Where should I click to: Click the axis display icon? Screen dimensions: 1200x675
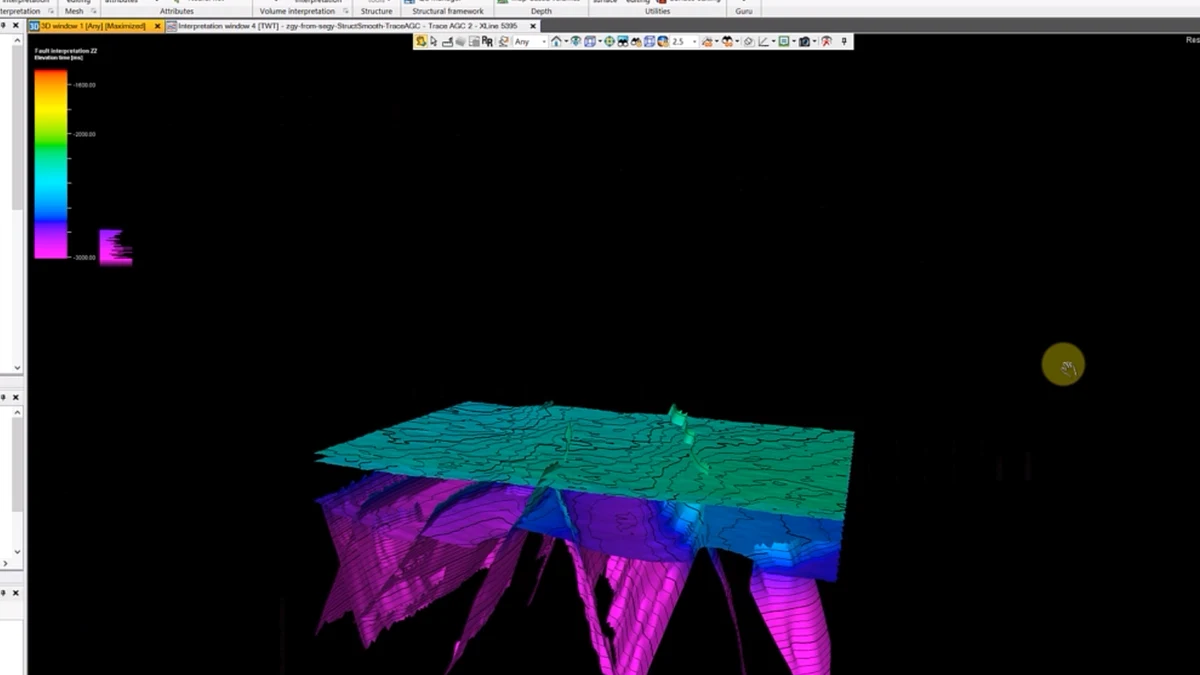(762, 42)
